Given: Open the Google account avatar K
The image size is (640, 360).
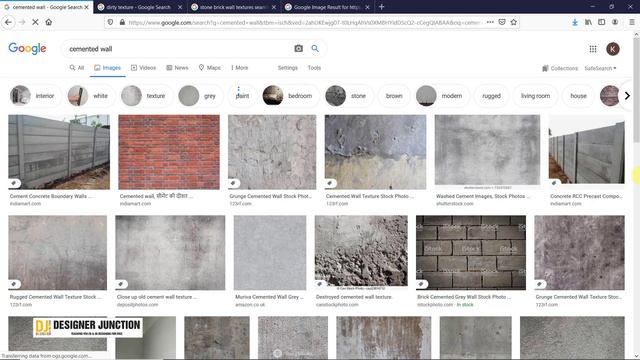Looking at the screenshot, I should (612, 49).
